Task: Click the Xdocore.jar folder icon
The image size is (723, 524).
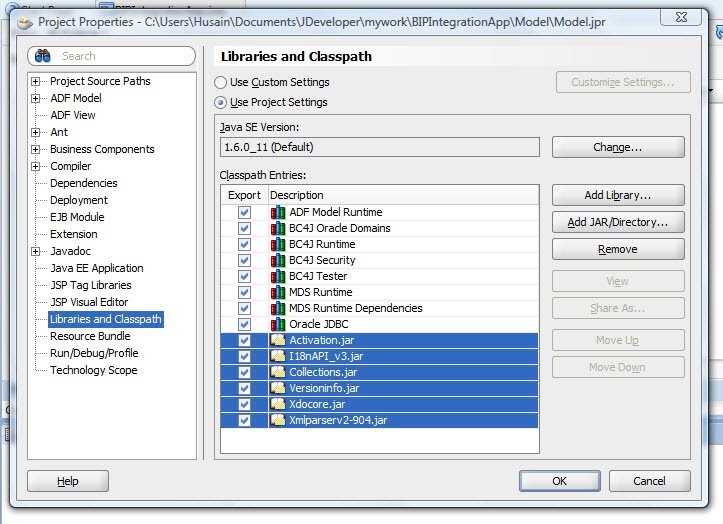Action: tap(278, 404)
